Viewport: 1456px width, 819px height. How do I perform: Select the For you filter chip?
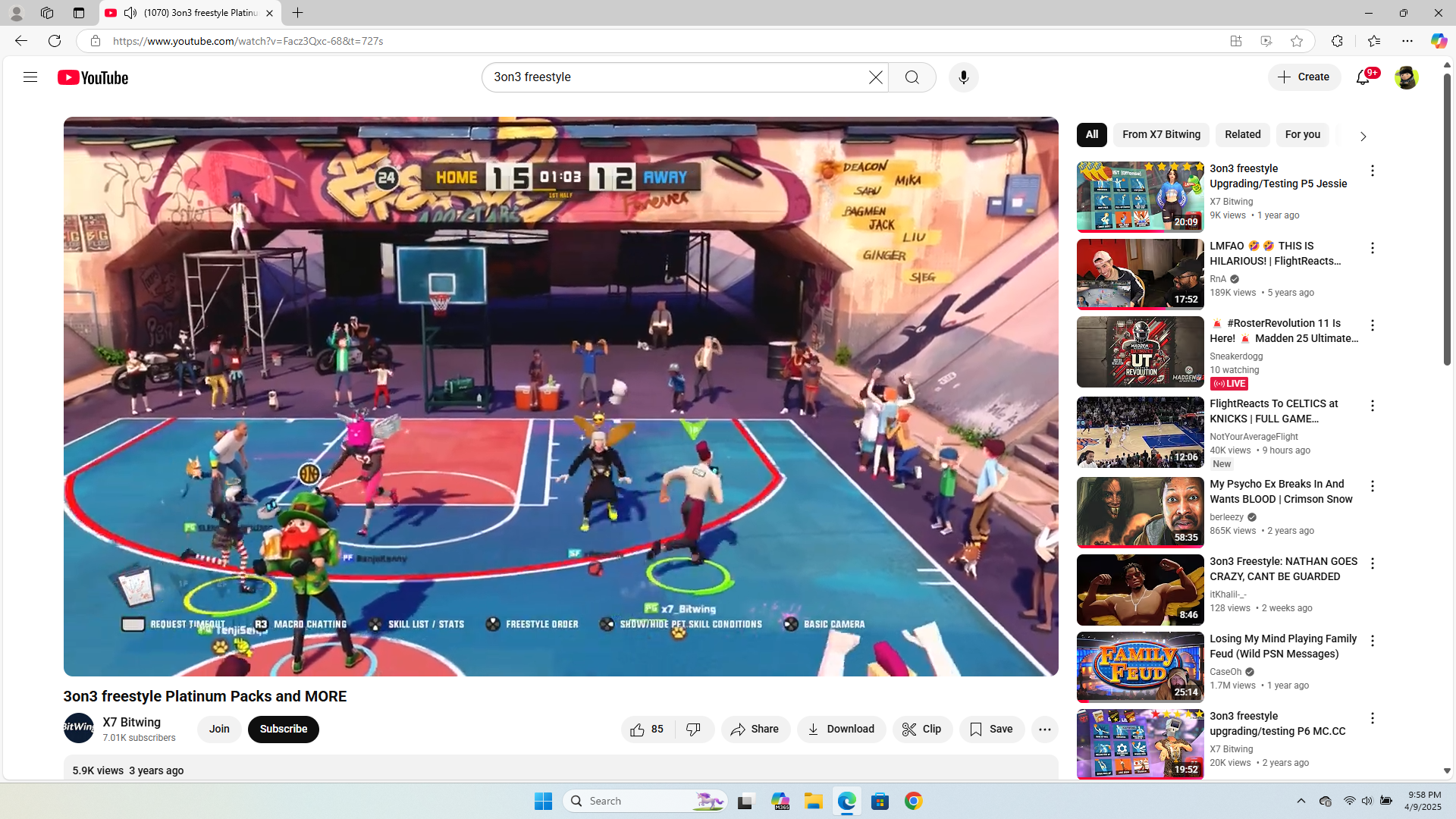tap(1303, 135)
